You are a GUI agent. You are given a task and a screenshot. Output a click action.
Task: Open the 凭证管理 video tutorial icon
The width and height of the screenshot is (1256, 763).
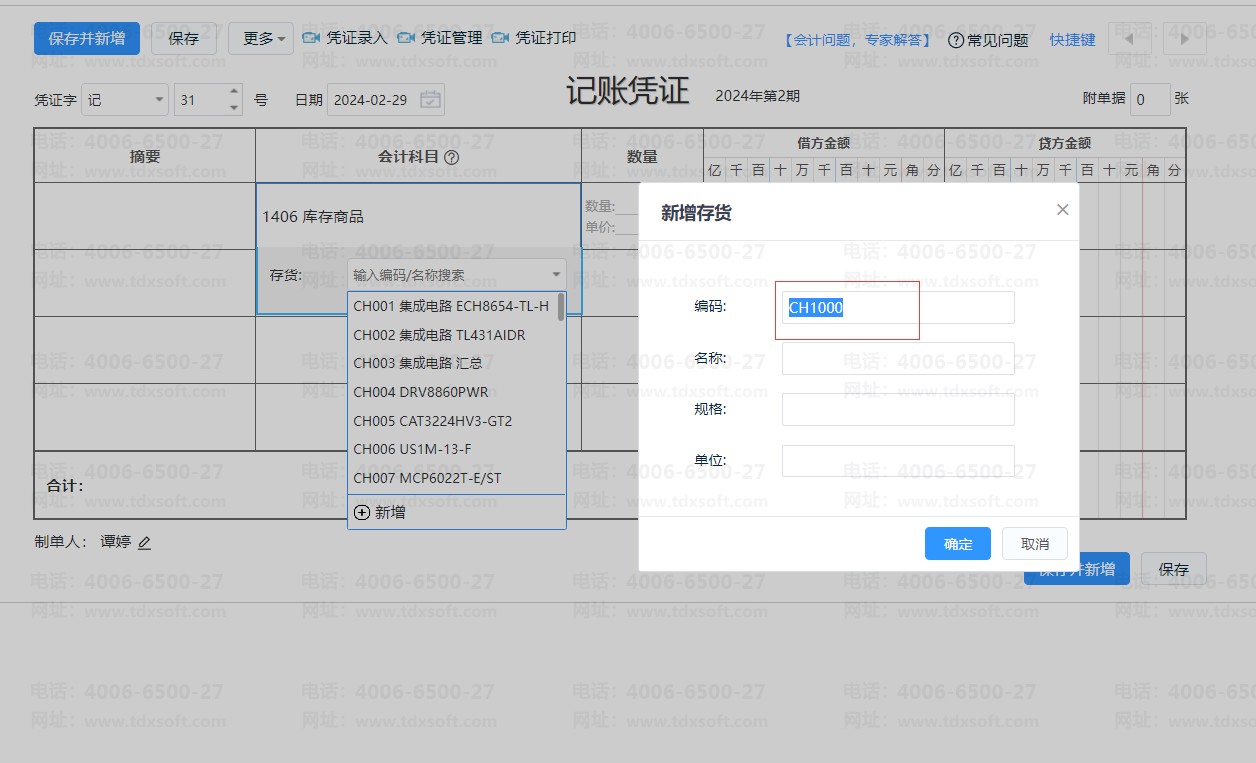pyautogui.click(x=406, y=38)
